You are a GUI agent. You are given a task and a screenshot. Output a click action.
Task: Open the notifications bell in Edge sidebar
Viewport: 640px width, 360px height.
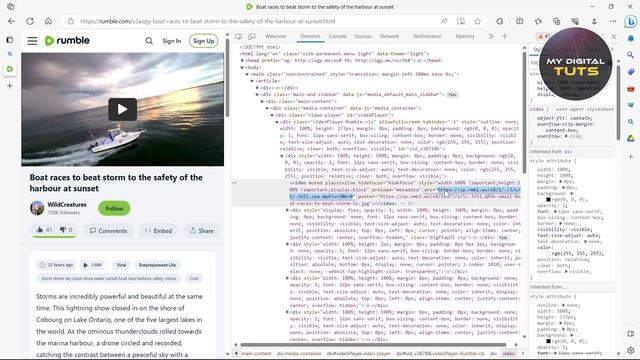coord(631,38)
